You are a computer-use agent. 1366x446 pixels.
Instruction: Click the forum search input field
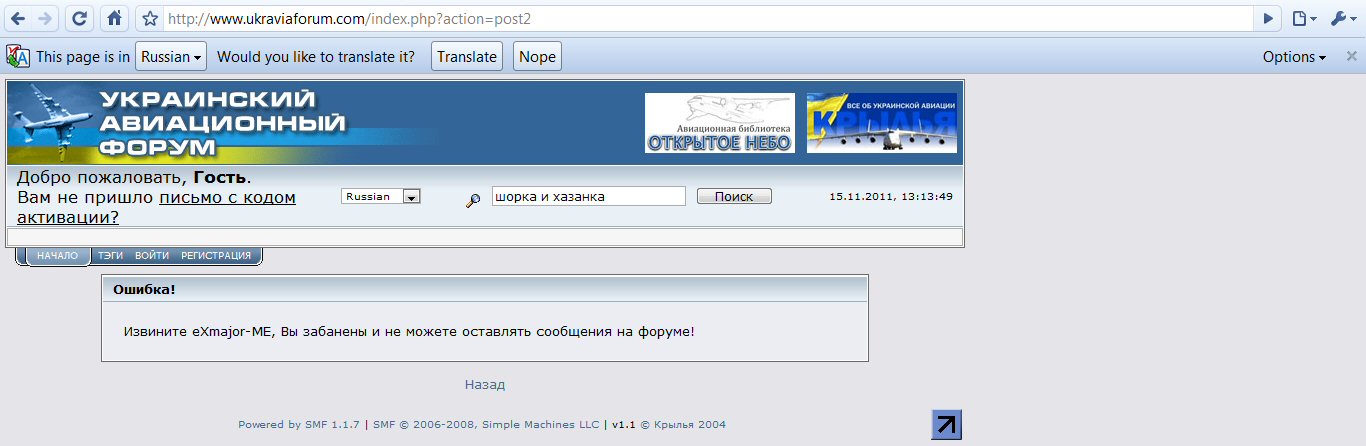coord(589,196)
